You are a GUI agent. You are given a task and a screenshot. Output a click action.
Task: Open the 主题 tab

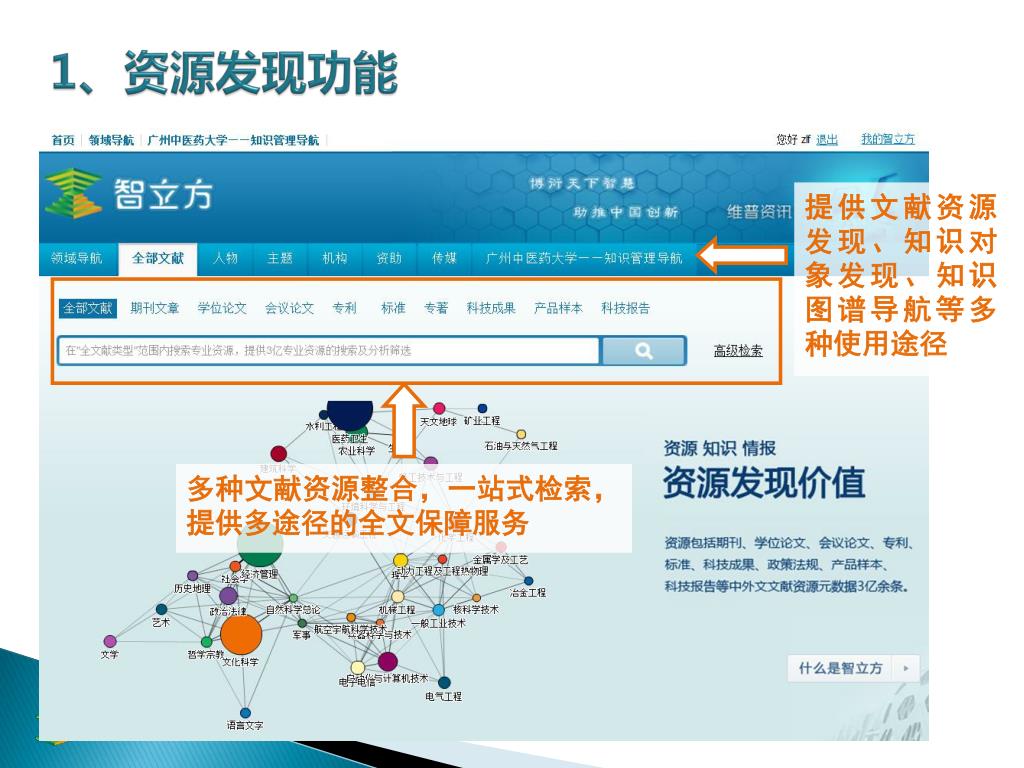(280, 258)
